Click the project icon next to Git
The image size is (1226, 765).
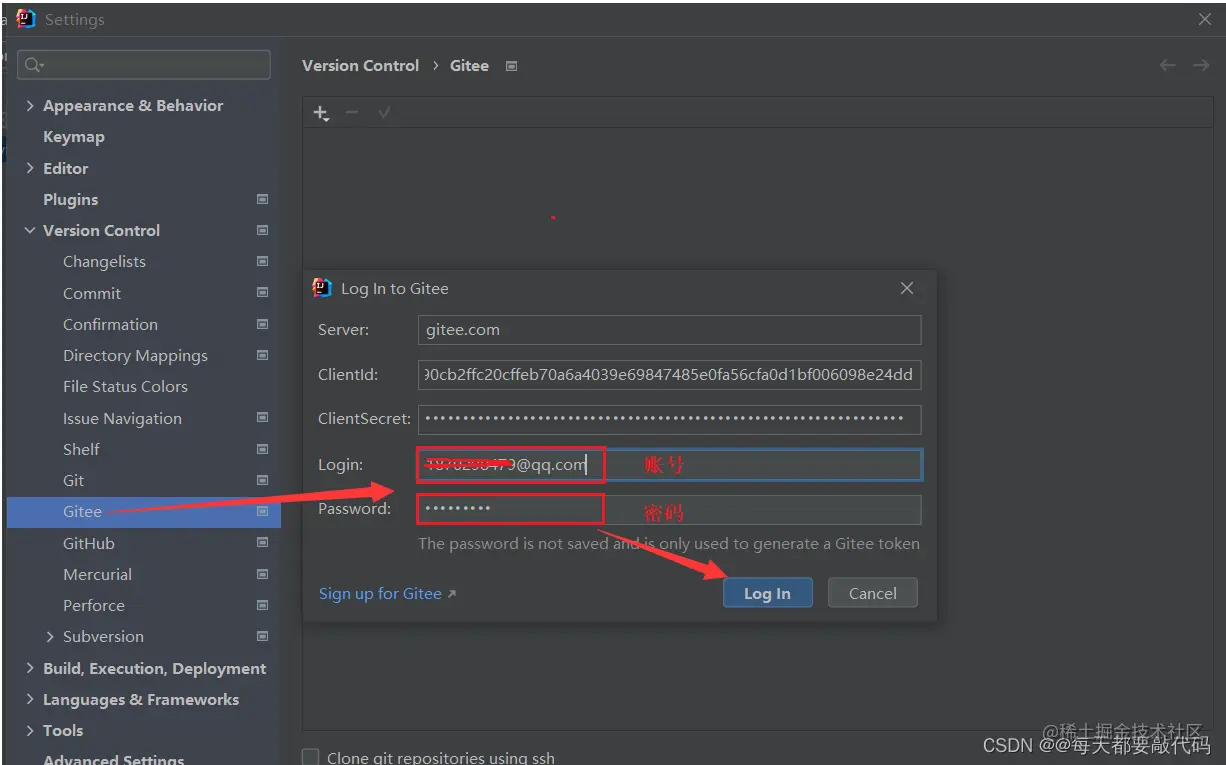tap(262, 480)
